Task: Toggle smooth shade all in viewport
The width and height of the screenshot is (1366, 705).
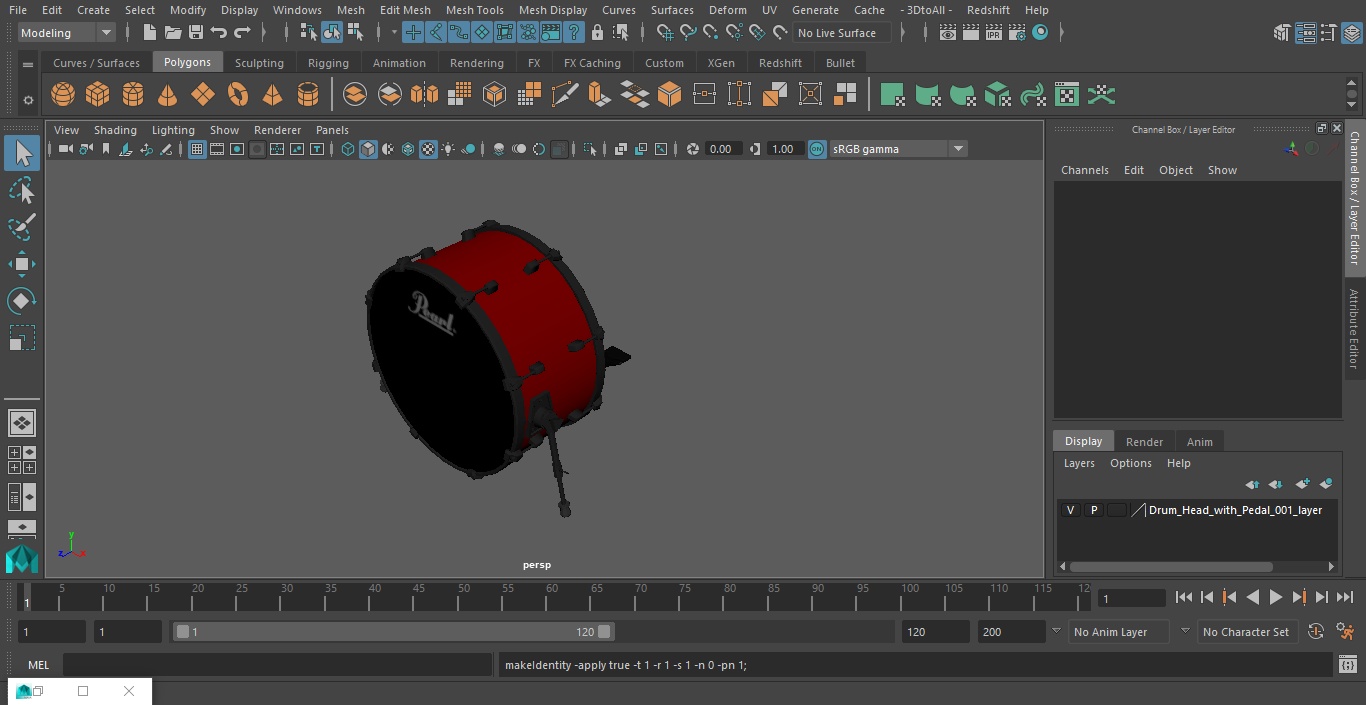Action: tap(368, 149)
